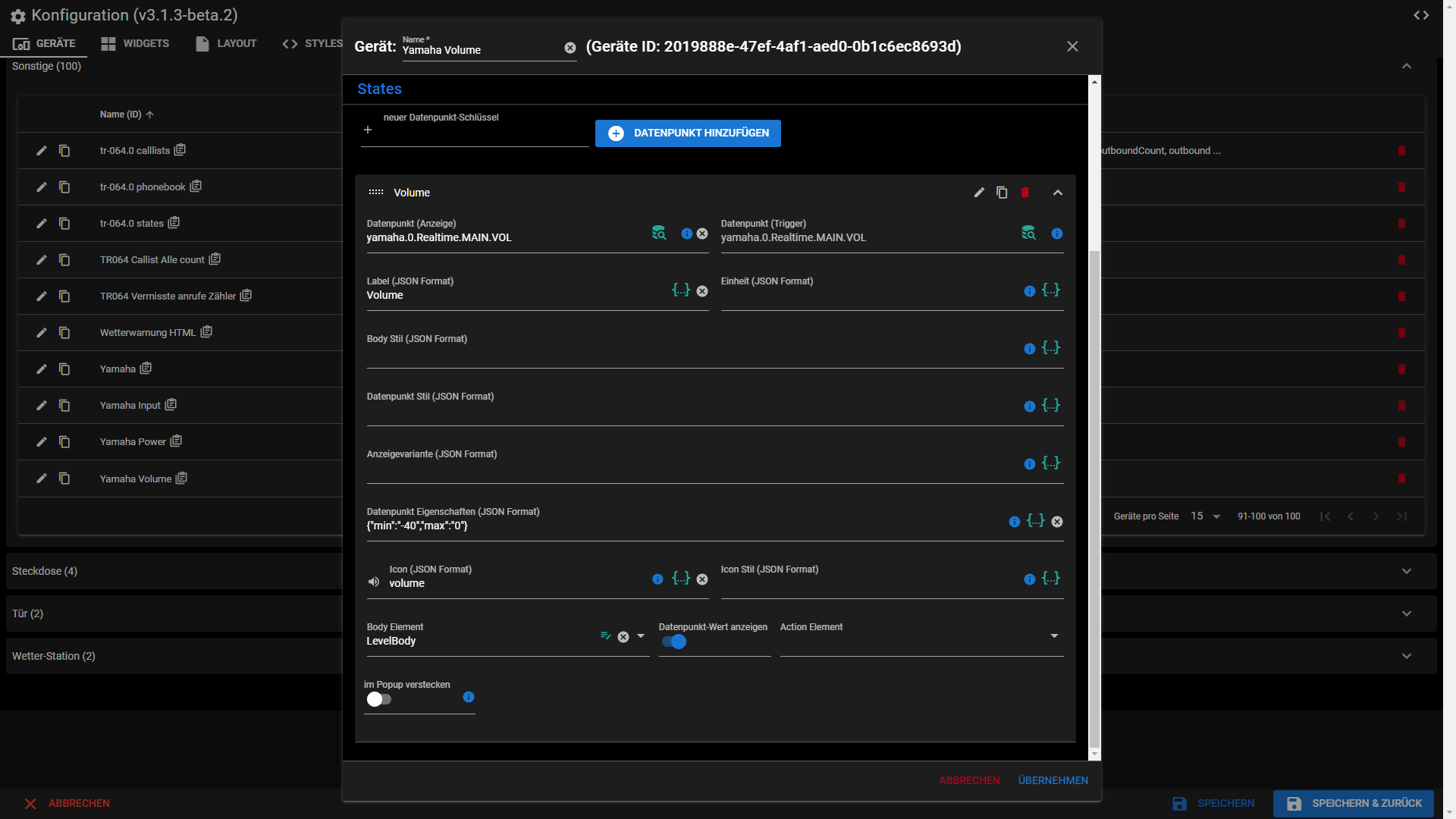The width and height of the screenshot is (1456, 819).
Task: Delete the tr-064.0 calllists device
Action: coord(1401,151)
